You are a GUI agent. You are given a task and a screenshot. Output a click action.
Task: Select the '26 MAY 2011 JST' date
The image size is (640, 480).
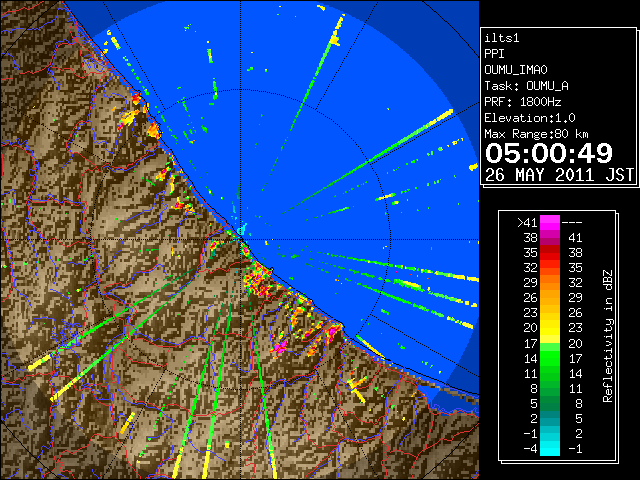coord(559,175)
